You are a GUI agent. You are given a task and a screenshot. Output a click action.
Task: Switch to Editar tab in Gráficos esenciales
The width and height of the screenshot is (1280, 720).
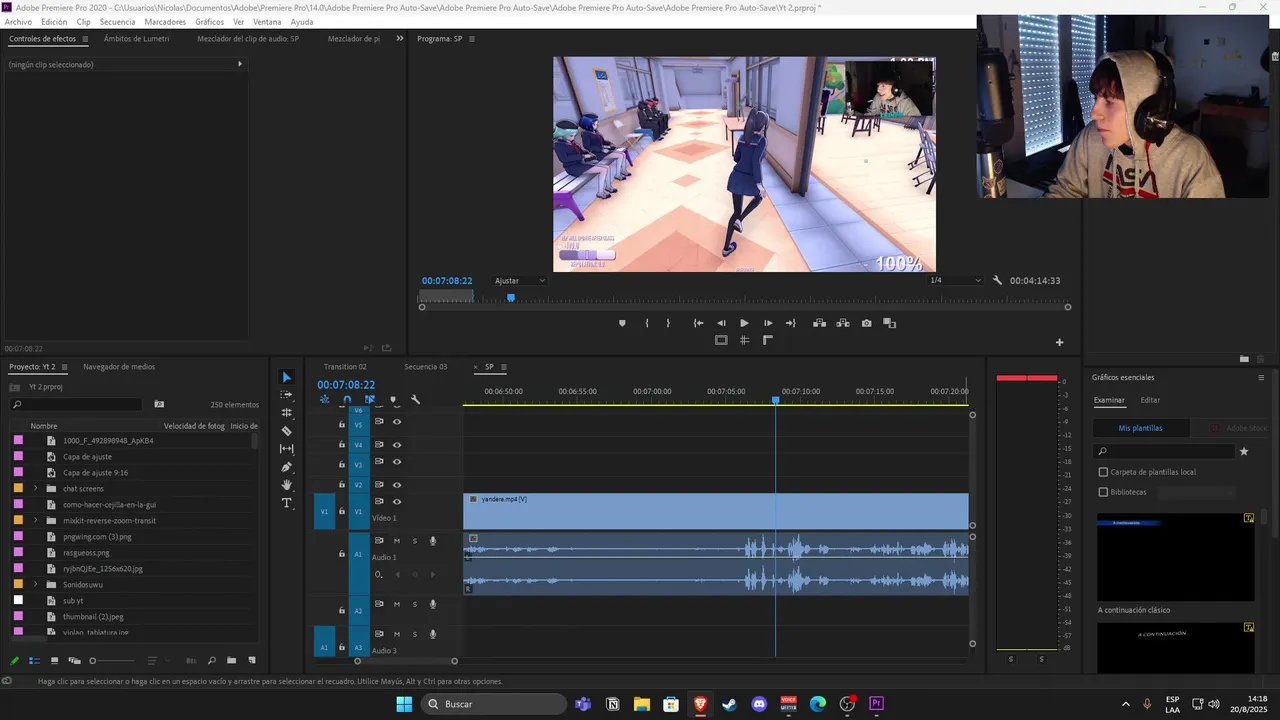[1150, 400]
